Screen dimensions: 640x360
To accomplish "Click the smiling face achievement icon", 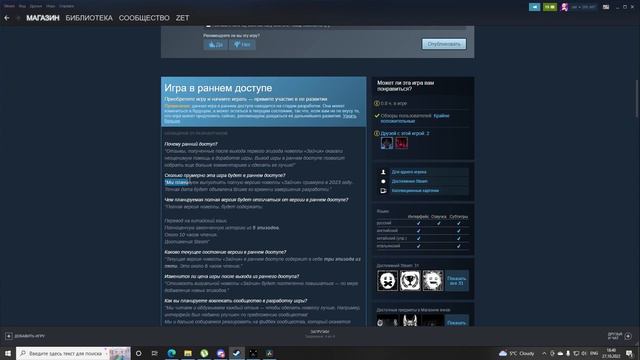I will (x=433, y=280).
